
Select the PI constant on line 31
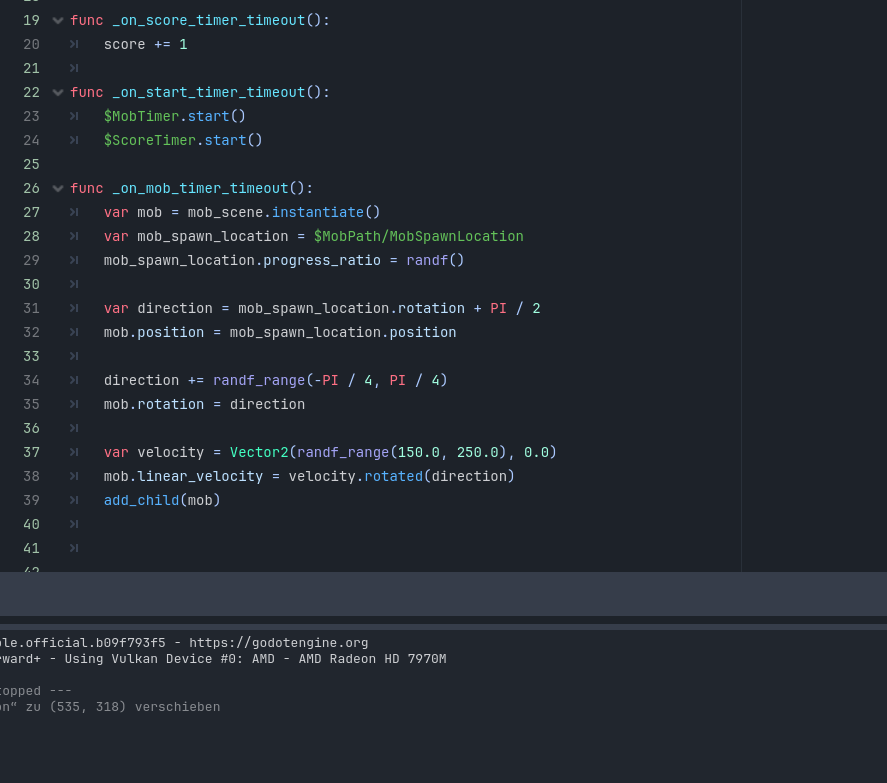[x=498, y=308]
